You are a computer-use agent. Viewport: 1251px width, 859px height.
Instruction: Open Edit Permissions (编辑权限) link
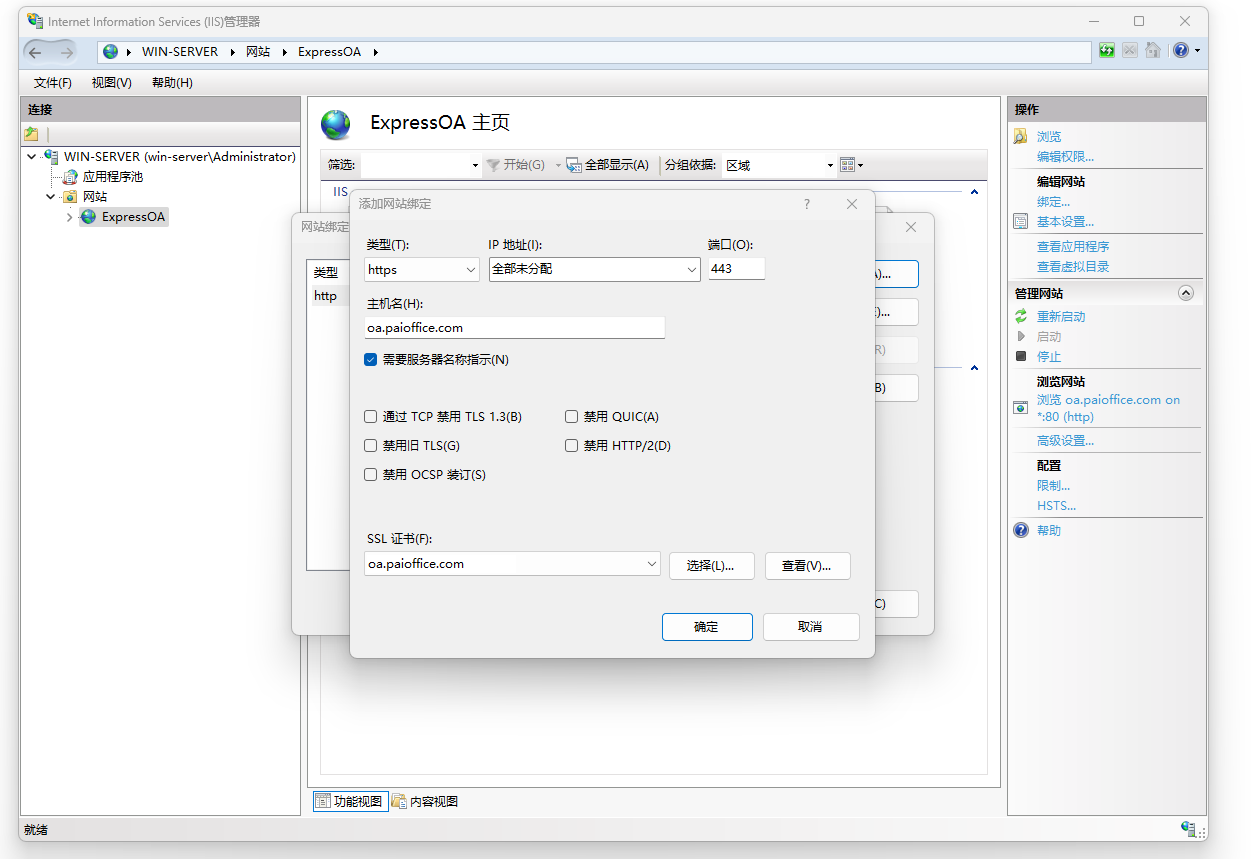click(1065, 156)
